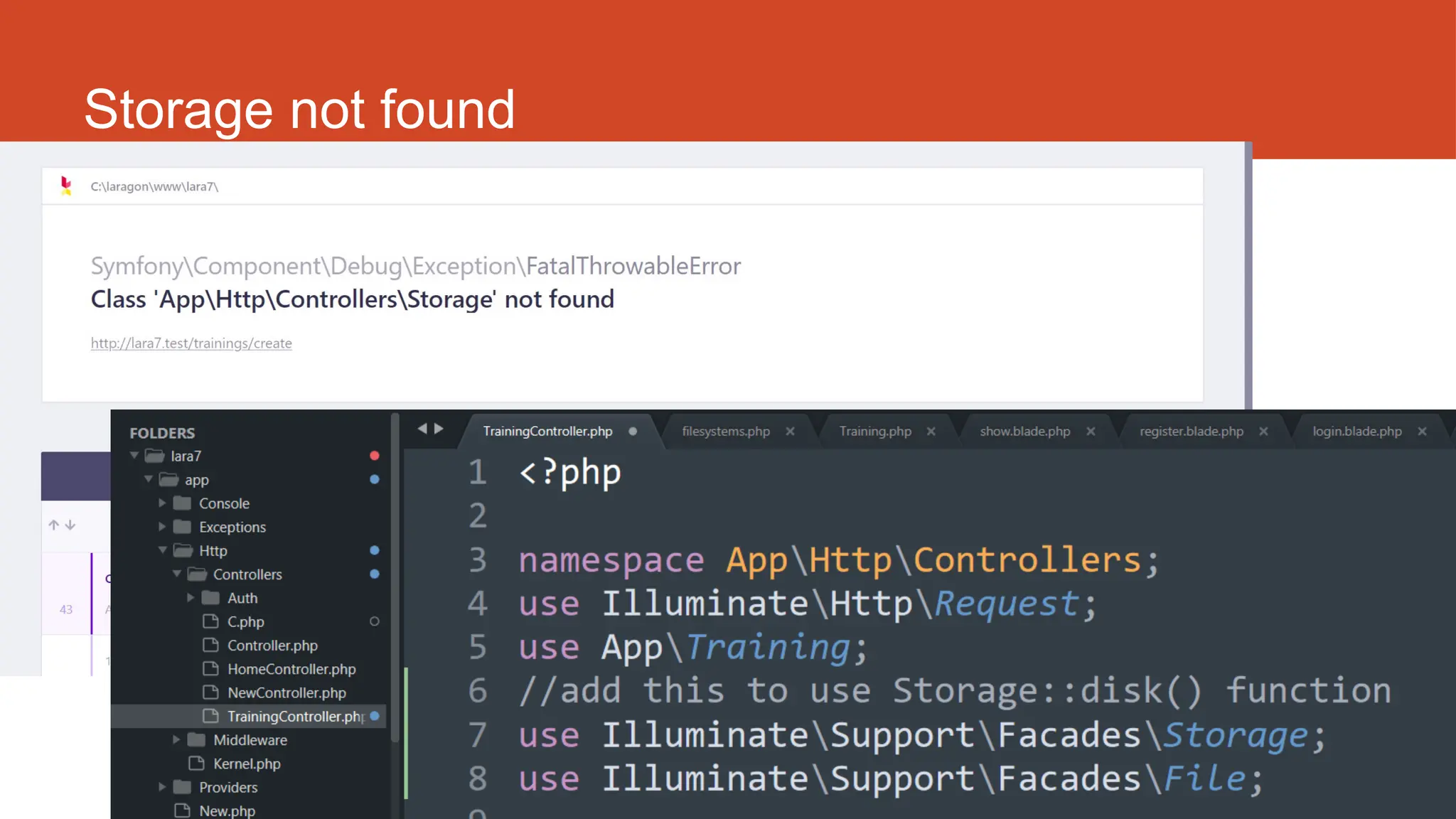The image size is (1456, 819).
Task: Click the TrainingController.php file icon
Action: point(210,716)
